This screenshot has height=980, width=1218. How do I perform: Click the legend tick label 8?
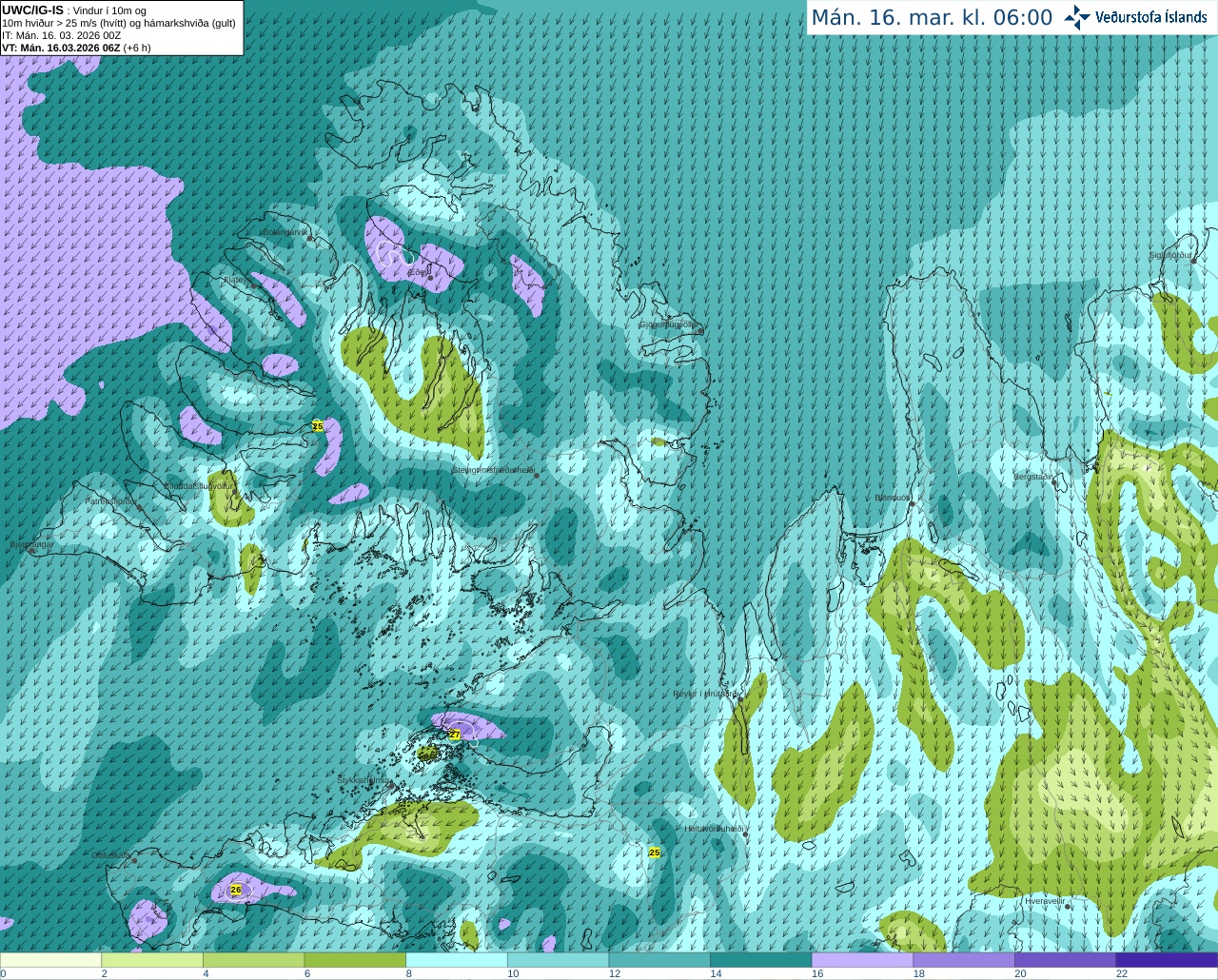pyautogui.click(x=409, y=973)
